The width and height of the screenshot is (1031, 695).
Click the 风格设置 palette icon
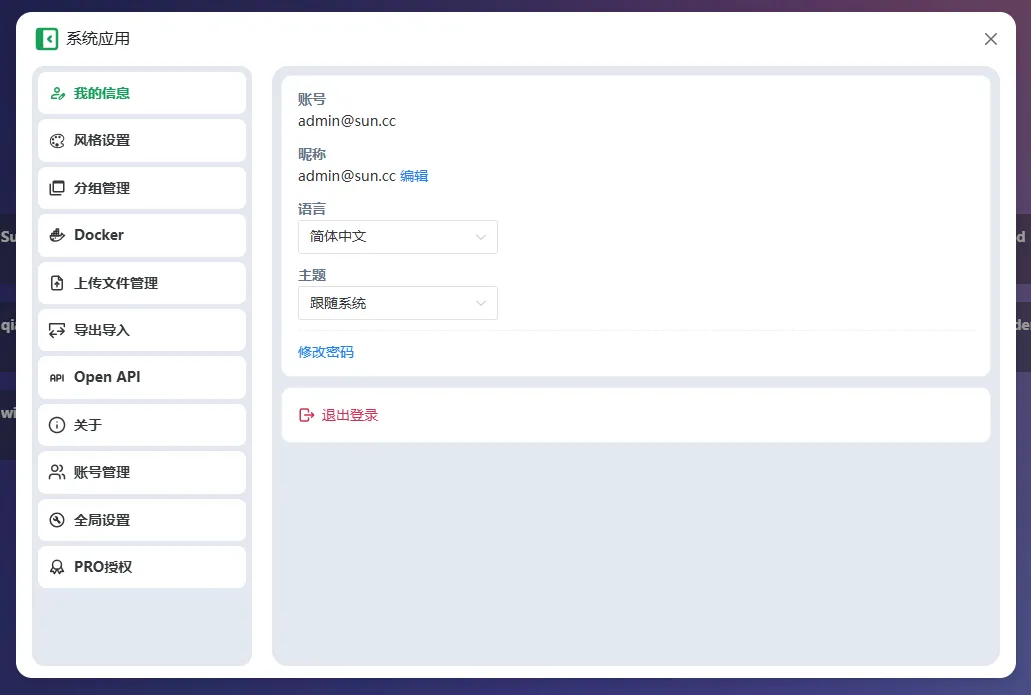(x=58, y=140)
